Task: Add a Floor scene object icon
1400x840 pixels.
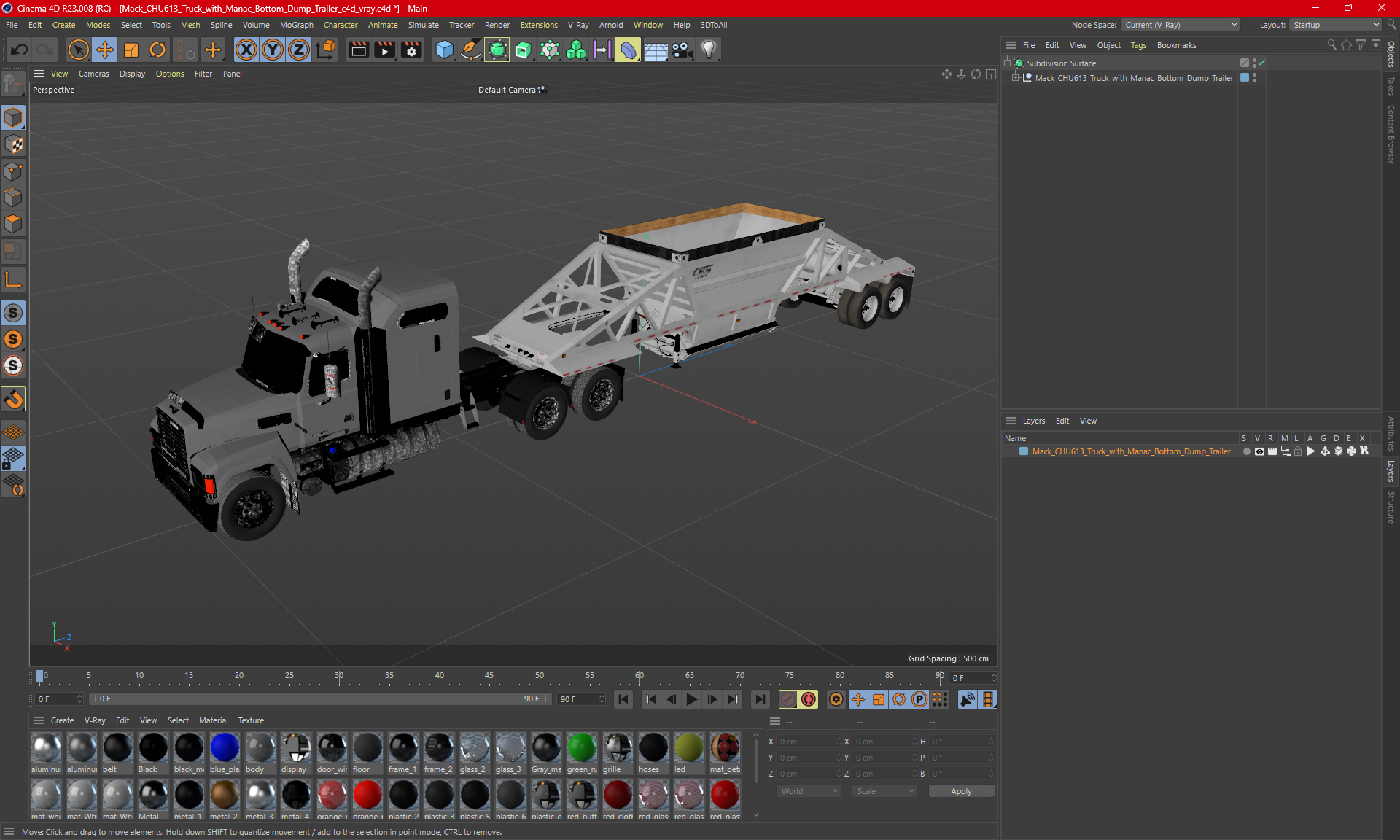Action: pyautogui.click(x=656, y=50)
